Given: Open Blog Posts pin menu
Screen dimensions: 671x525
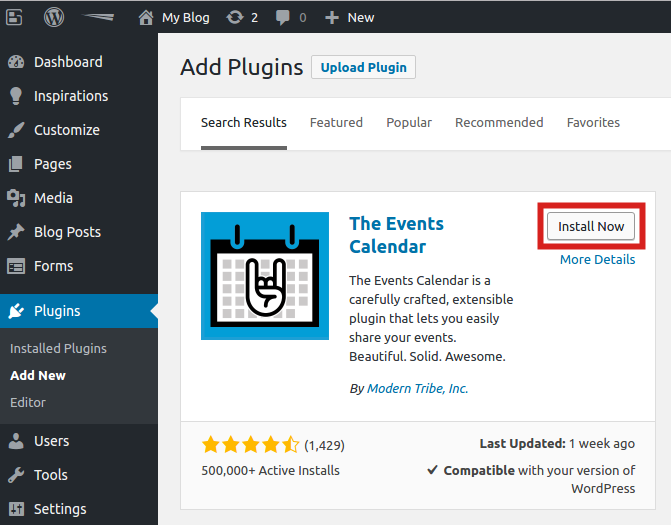Looking at the screenshot, I should click(x=67, y=232).
